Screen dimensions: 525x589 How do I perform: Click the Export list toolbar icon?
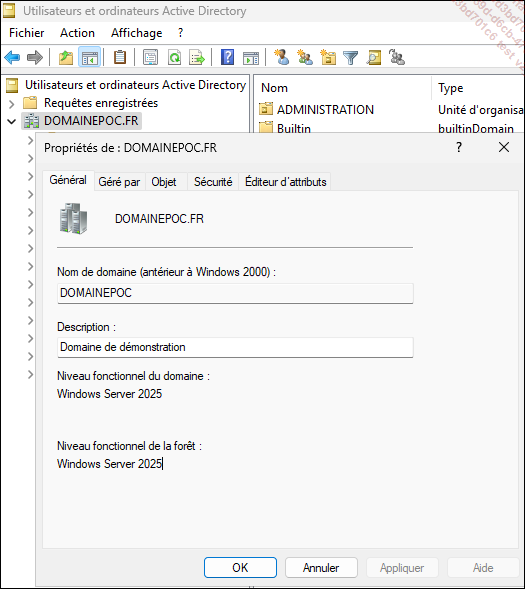197,57
